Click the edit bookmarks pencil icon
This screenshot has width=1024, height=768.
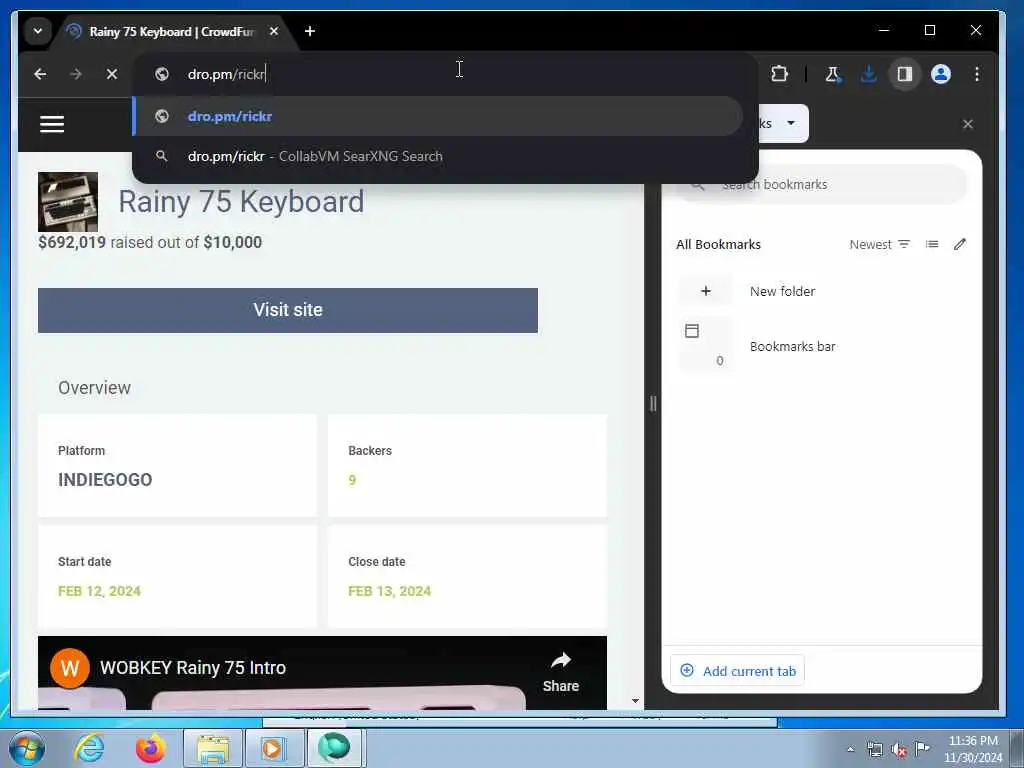(959, 244)
